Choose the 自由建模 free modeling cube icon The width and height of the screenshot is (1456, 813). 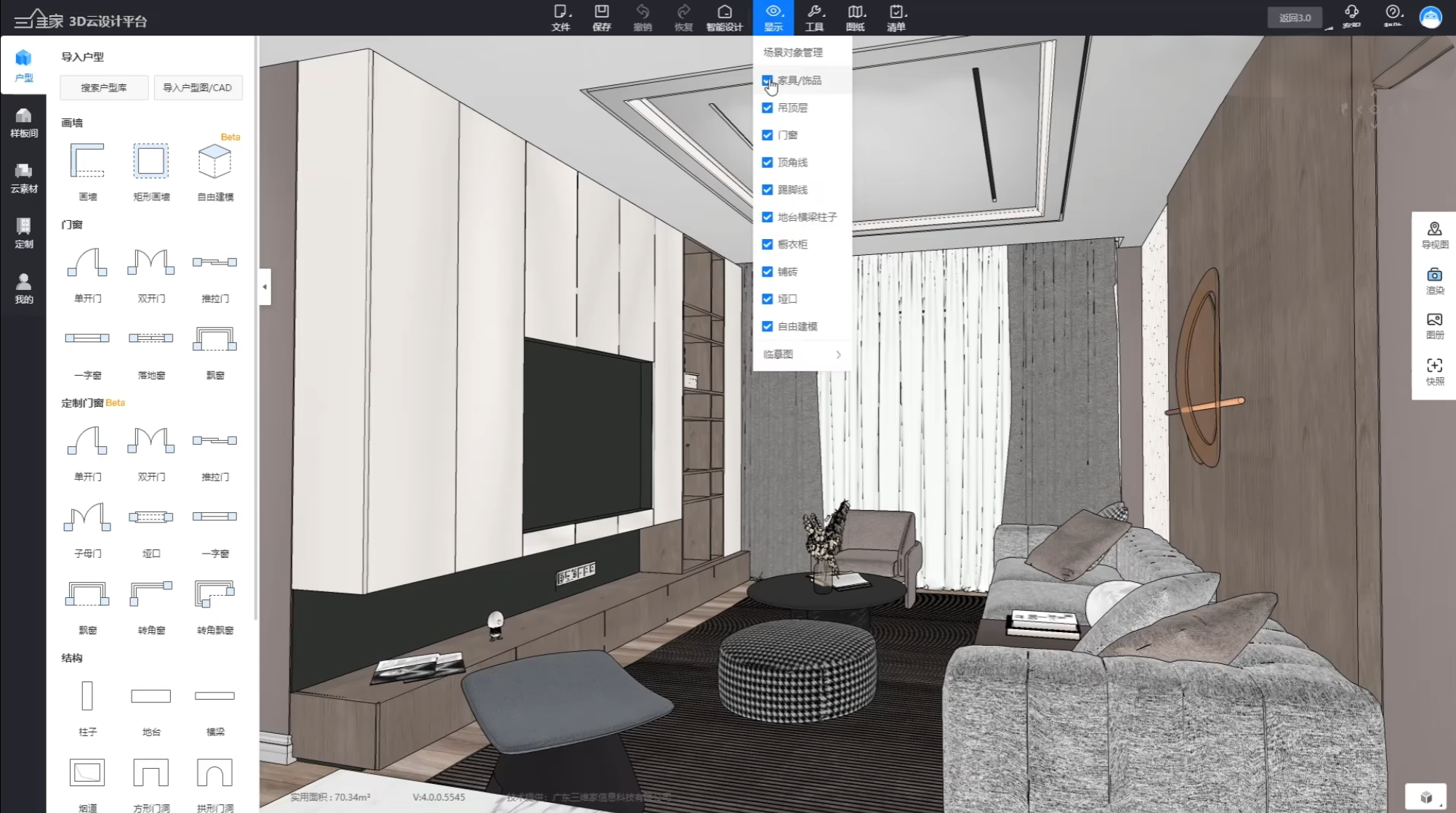(x=214, y=161)
